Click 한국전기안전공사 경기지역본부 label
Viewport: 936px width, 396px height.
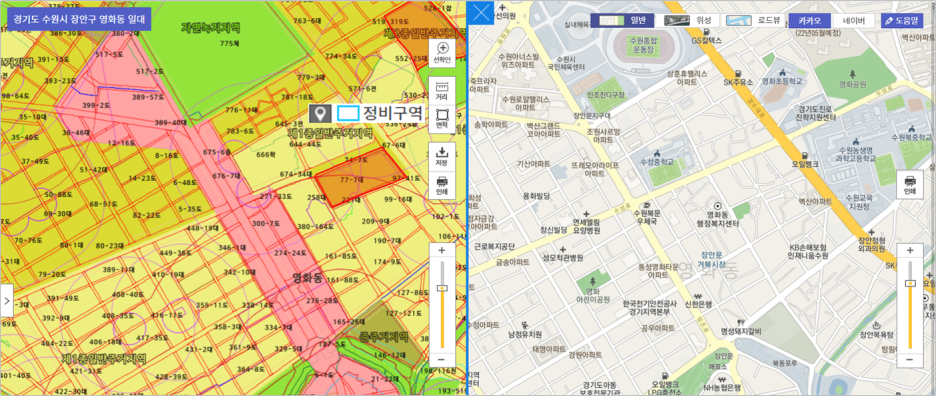click(649, 308)
